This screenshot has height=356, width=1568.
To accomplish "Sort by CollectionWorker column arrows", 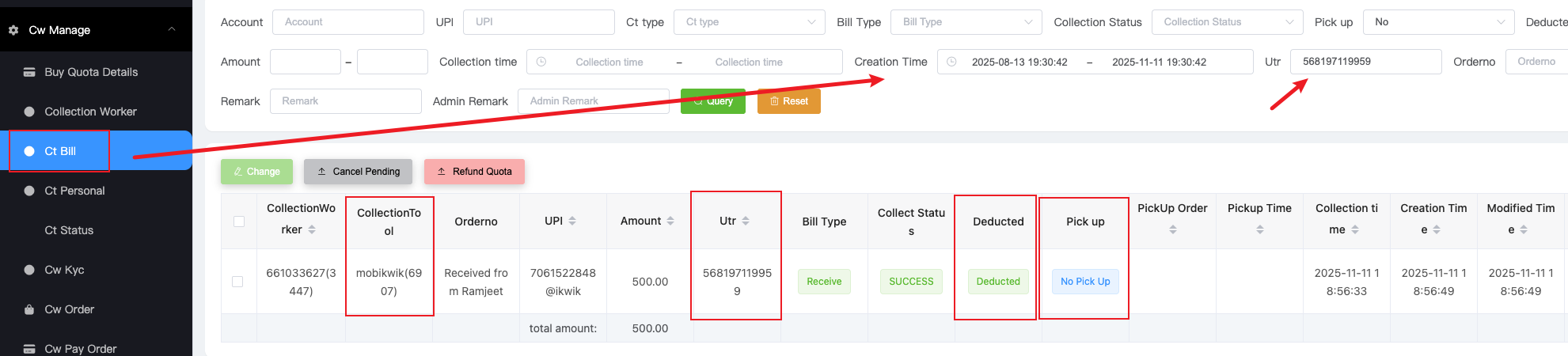I will [312, 229].
